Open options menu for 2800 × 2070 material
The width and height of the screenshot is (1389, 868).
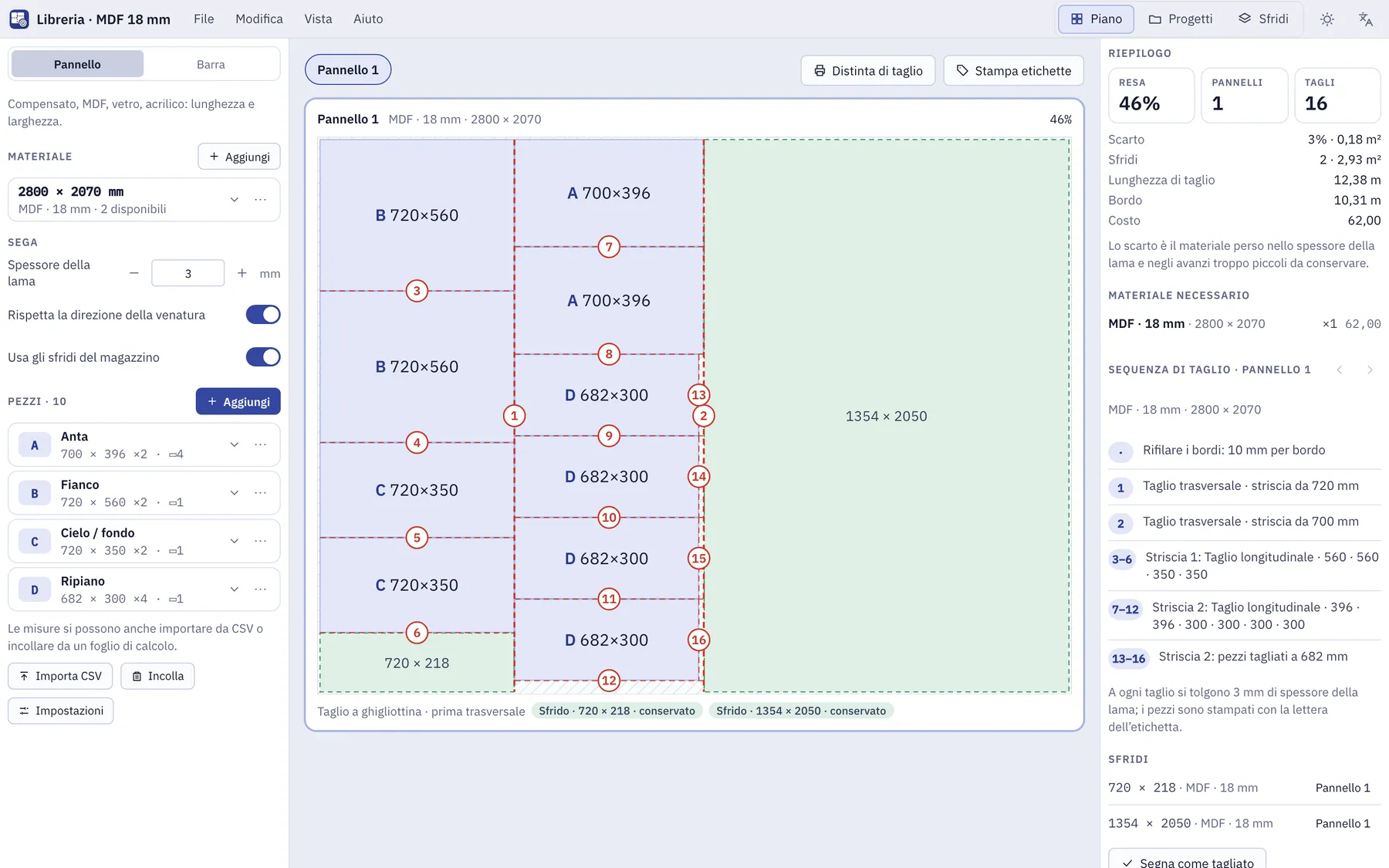(261, 200)
